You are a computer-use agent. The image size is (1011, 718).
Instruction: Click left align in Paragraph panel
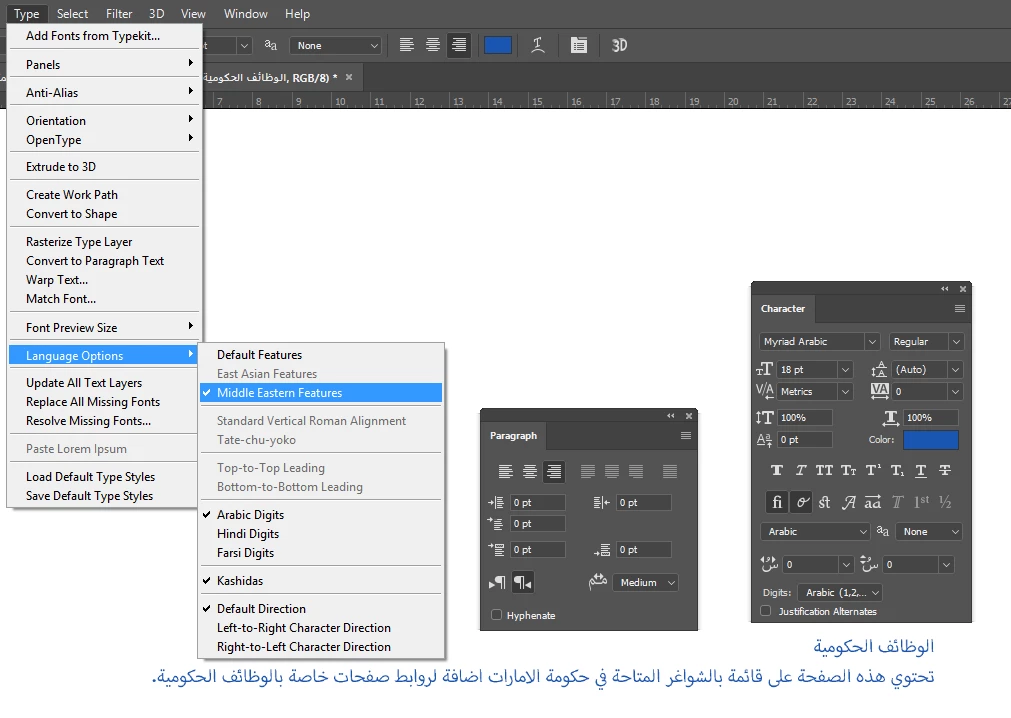506,472
